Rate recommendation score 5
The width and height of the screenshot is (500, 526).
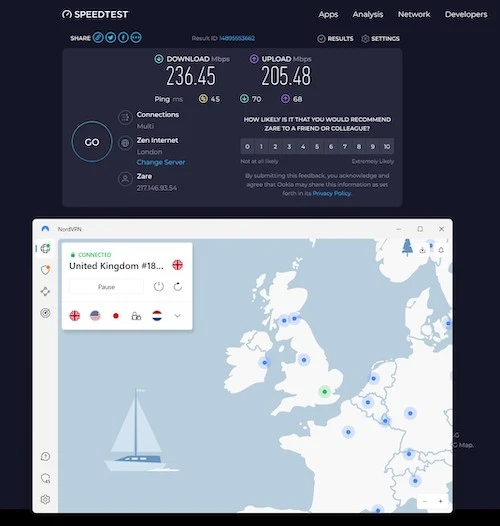(317, 147)
